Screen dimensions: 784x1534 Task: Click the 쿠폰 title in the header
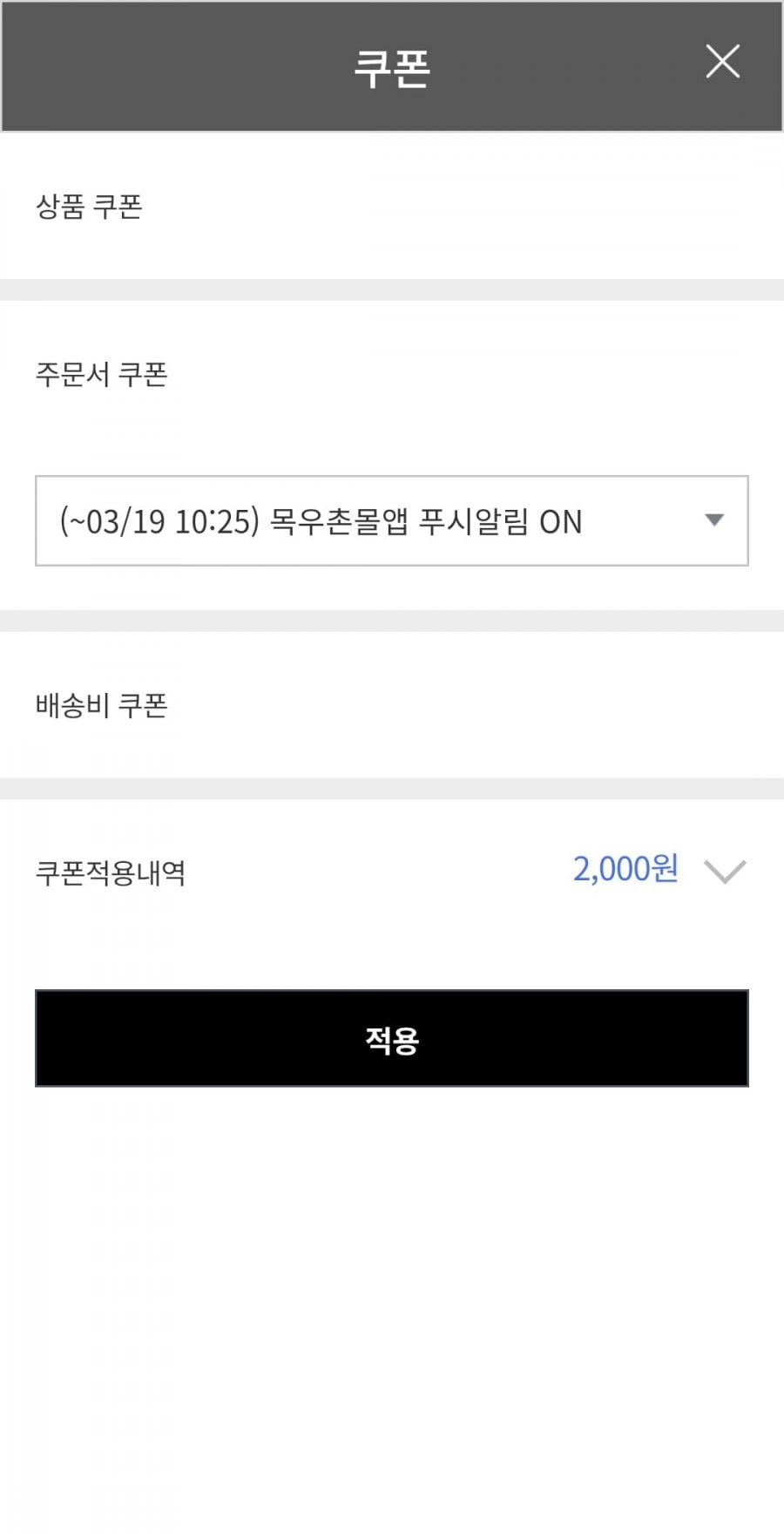pyautogui.click(x=392, y=67)
